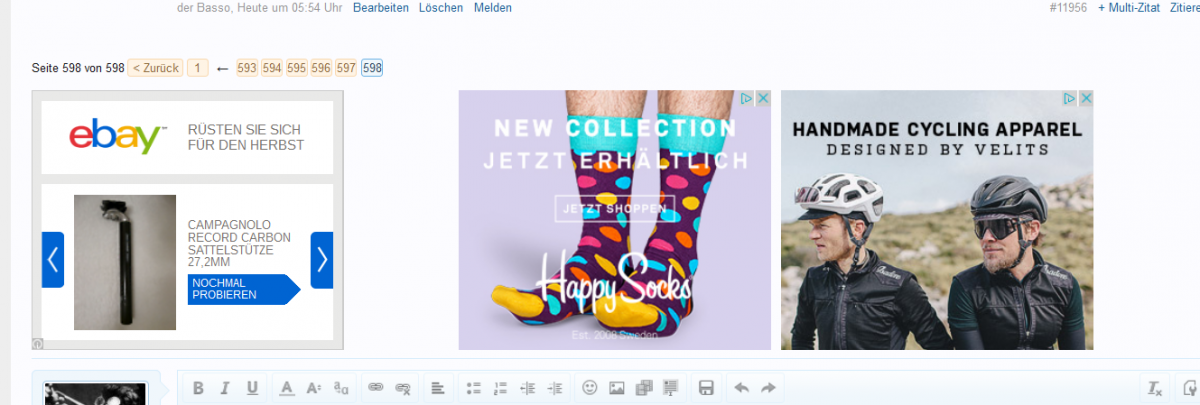The image size is (1200, 405).
Task: Click the page range arrow before 593
Action: 223,68
